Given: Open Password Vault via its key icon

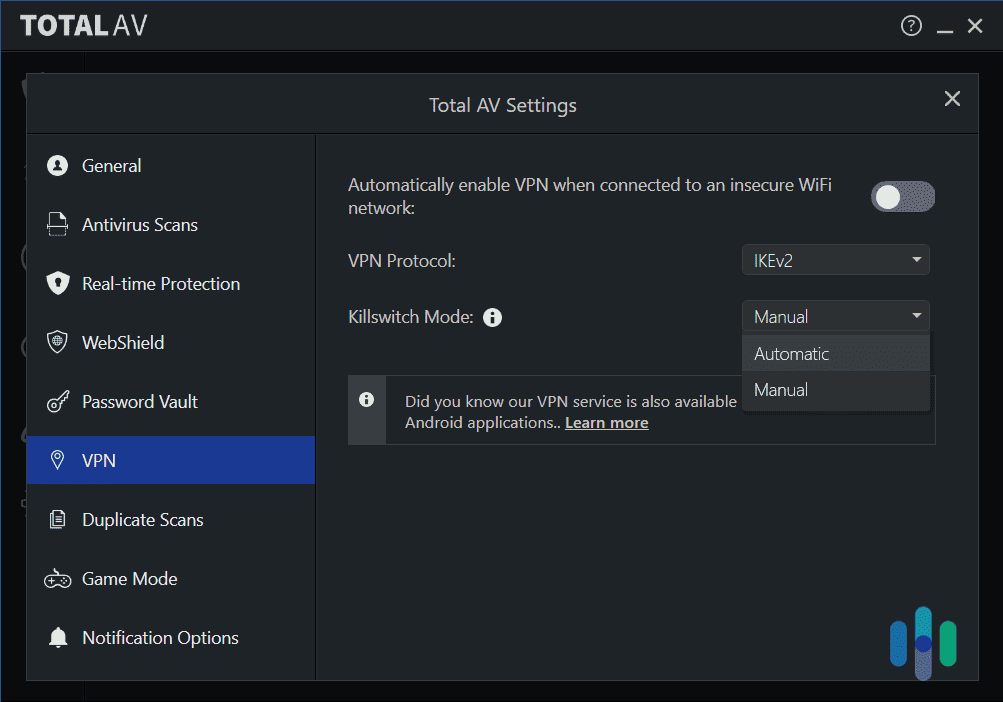Looking at the screenshot, I should [x=58, y=401].
